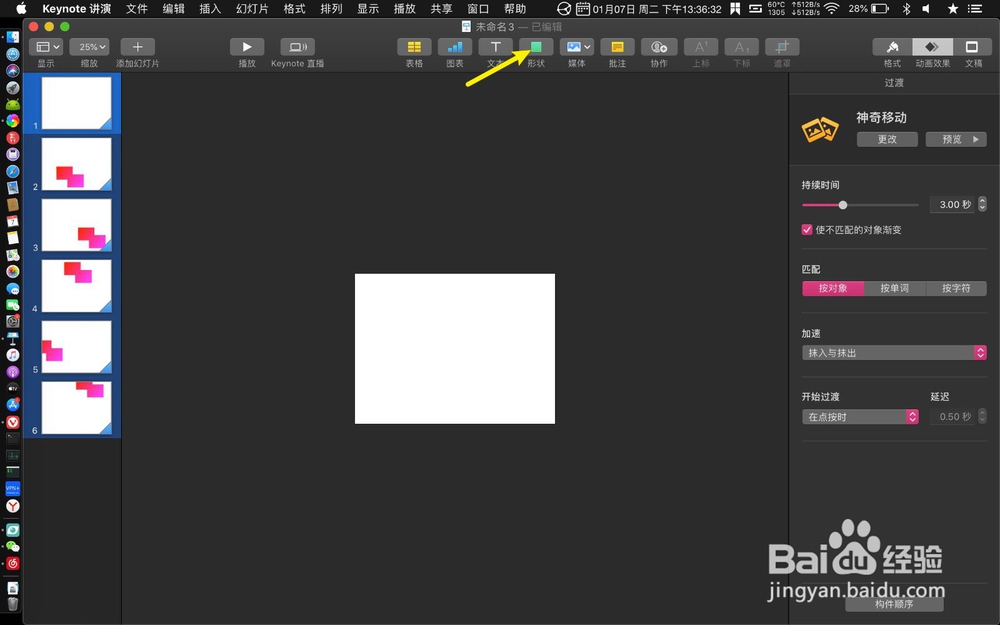This screenshot has height=625, width=1000.
Task: Click the volume menu bar icon
Action: point(926,9)
